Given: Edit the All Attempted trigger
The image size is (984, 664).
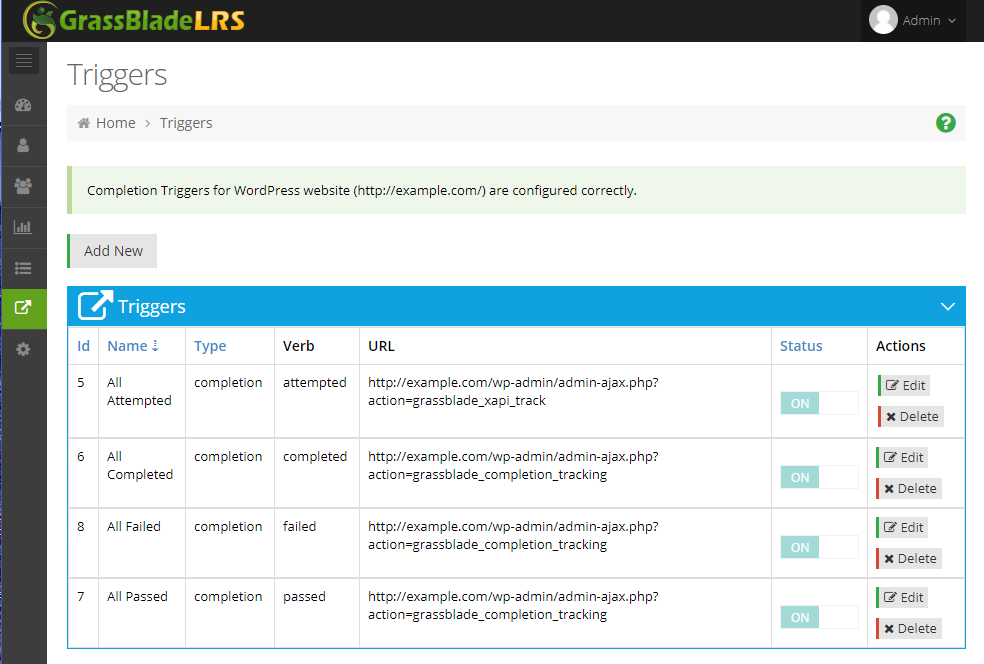Looking at the screenshot, I should click(904, 385).
